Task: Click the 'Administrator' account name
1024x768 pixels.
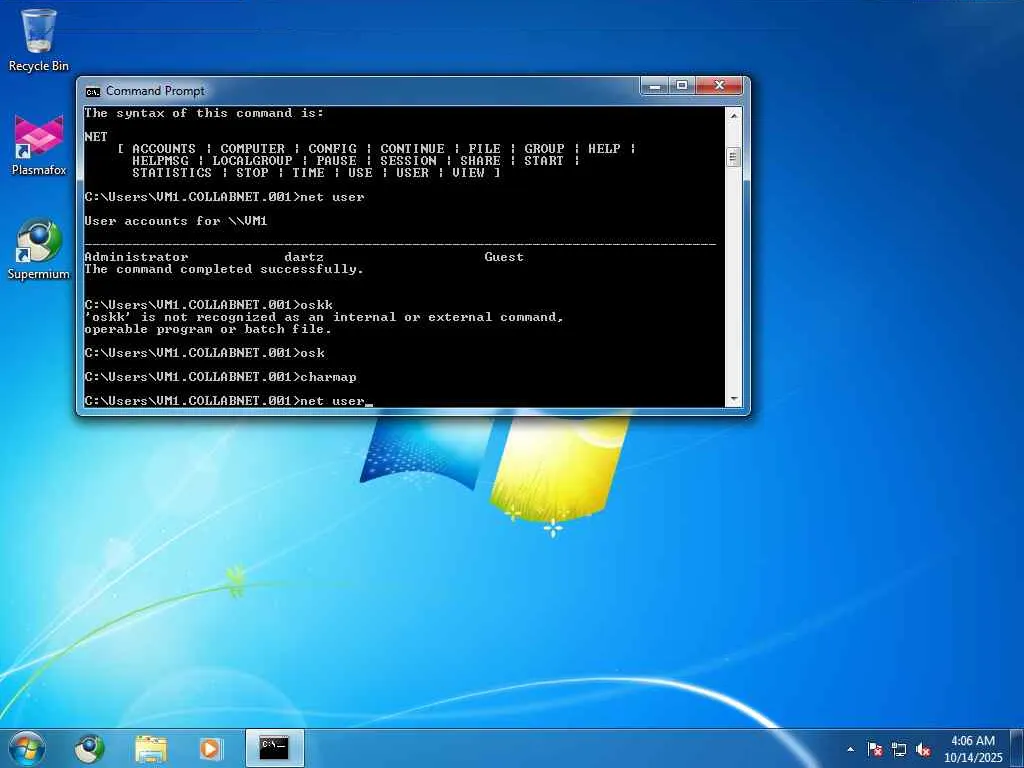Action: (x=136, y=257)
